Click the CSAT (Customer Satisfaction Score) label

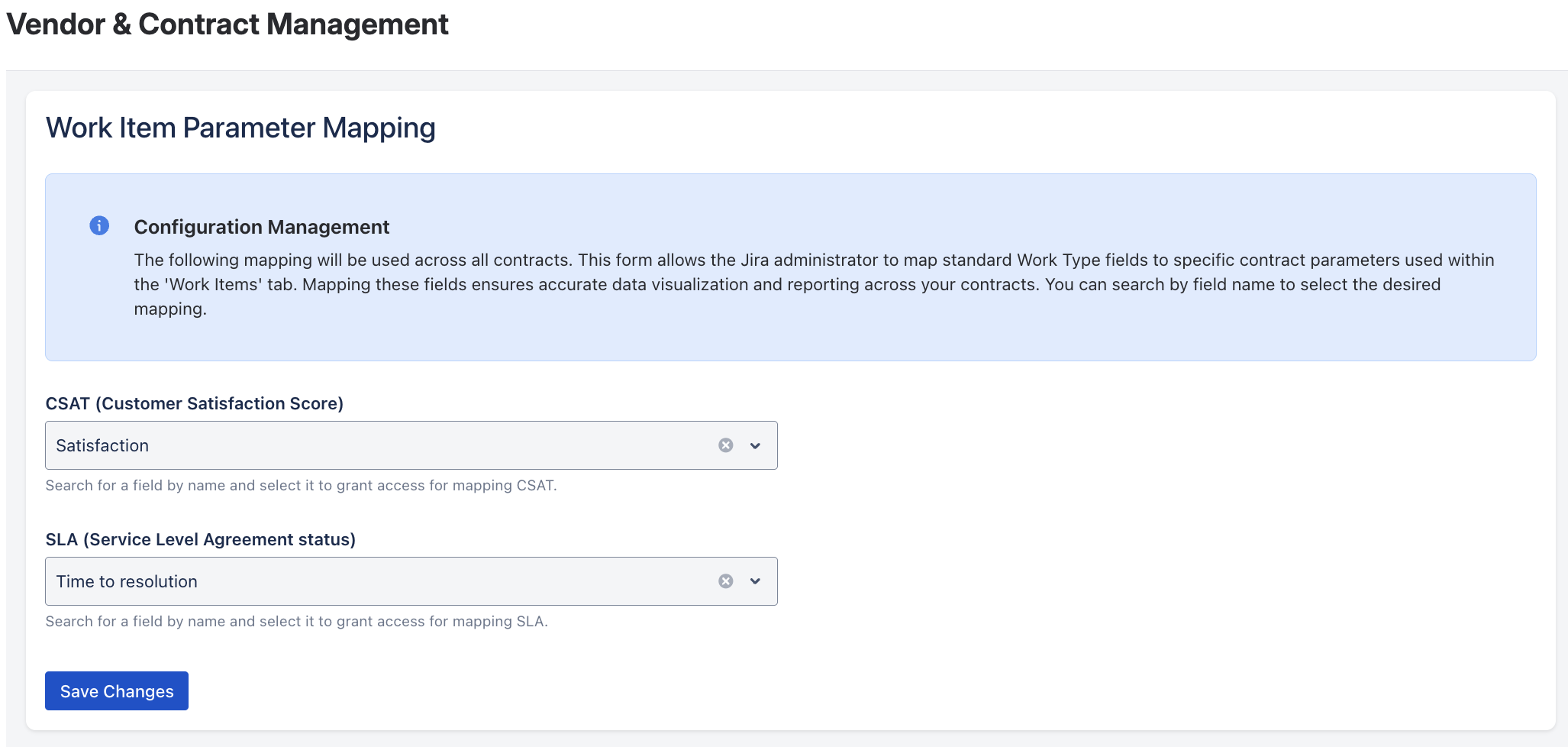195,403
